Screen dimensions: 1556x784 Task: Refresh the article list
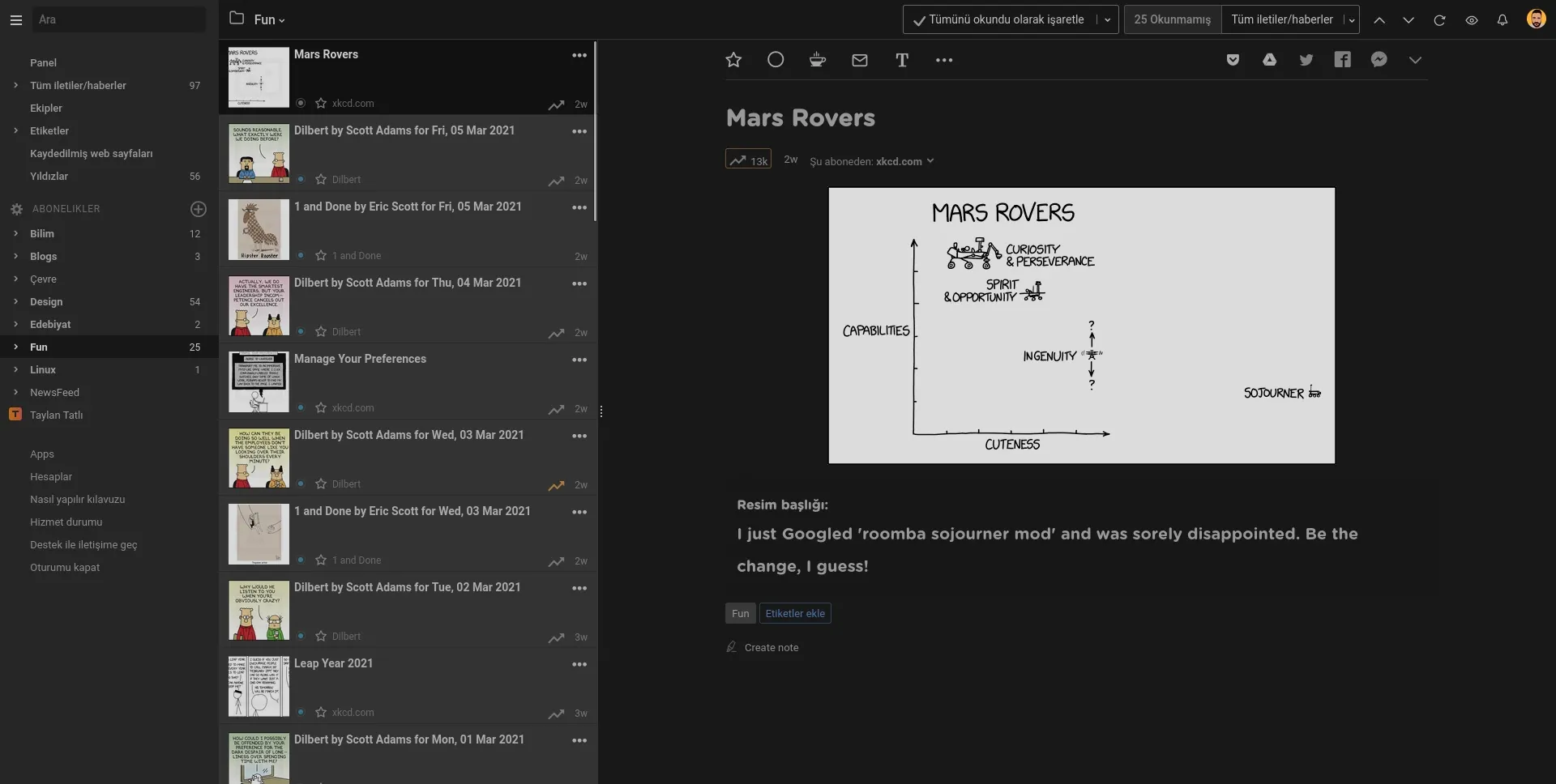pos(1441,19)
